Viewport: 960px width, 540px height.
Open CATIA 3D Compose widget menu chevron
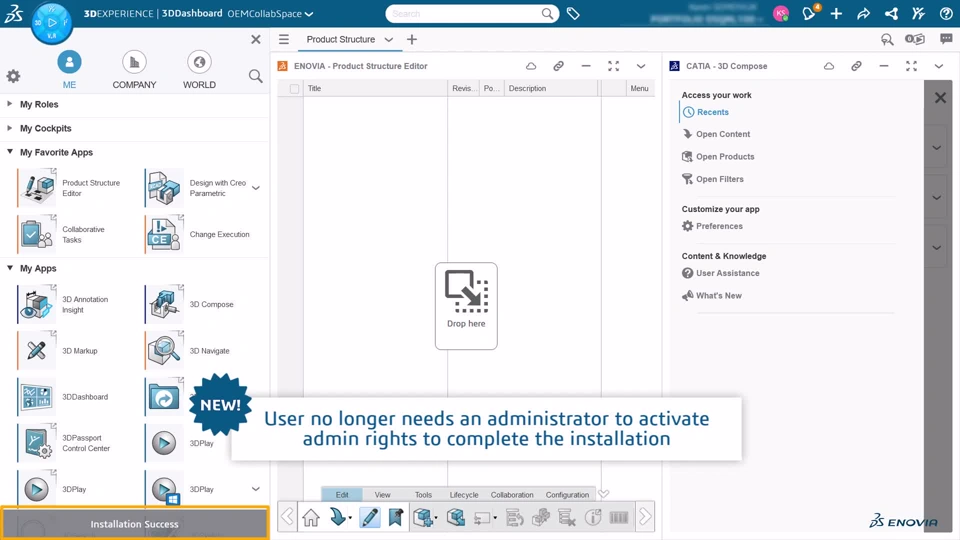pos(939,66)
